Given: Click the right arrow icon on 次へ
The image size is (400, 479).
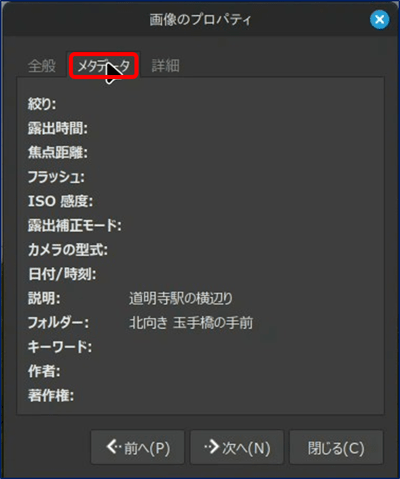Looking at the screenshot, I should click(x=212, y=447).
